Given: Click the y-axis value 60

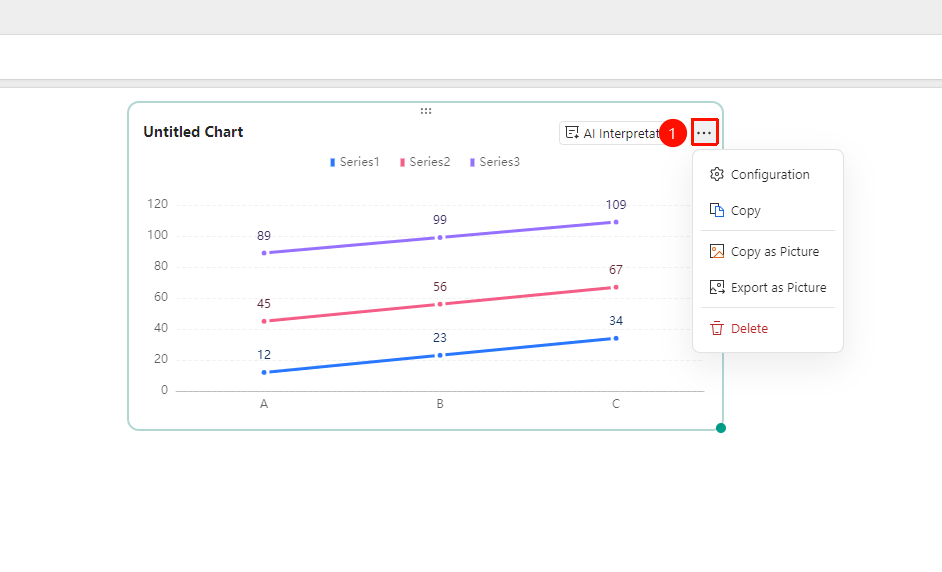Looking at the screenshot, I should (x=160, y=297).
